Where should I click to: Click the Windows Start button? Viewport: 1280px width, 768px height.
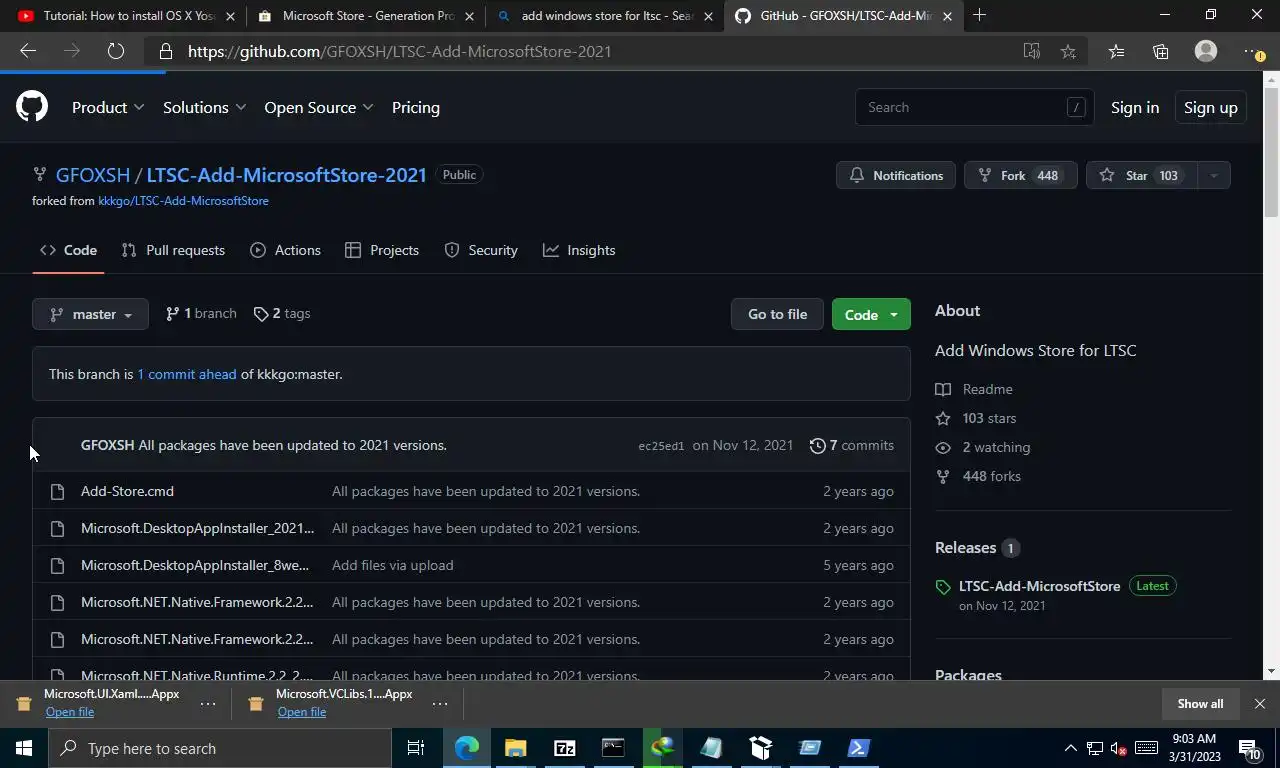coord(24,748)
